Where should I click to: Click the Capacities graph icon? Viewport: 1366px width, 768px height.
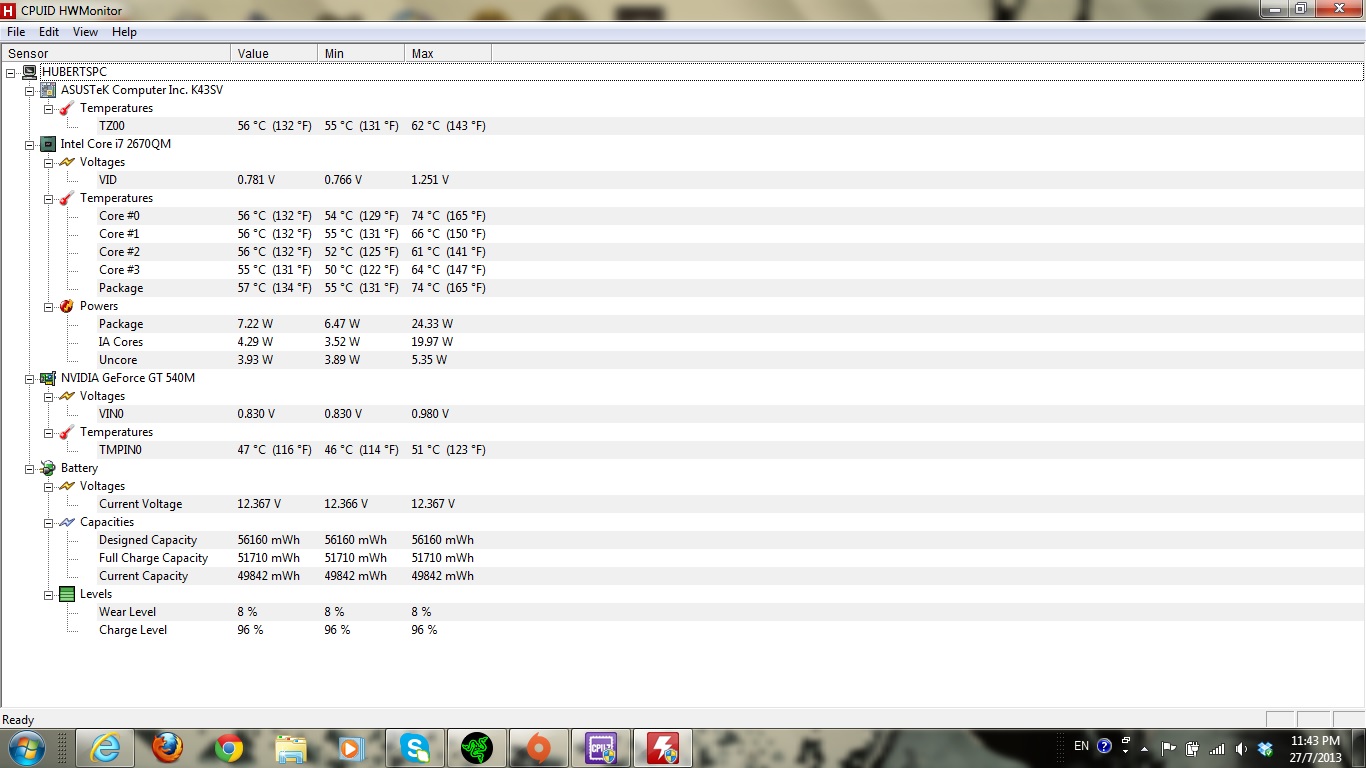pos(67,522)
